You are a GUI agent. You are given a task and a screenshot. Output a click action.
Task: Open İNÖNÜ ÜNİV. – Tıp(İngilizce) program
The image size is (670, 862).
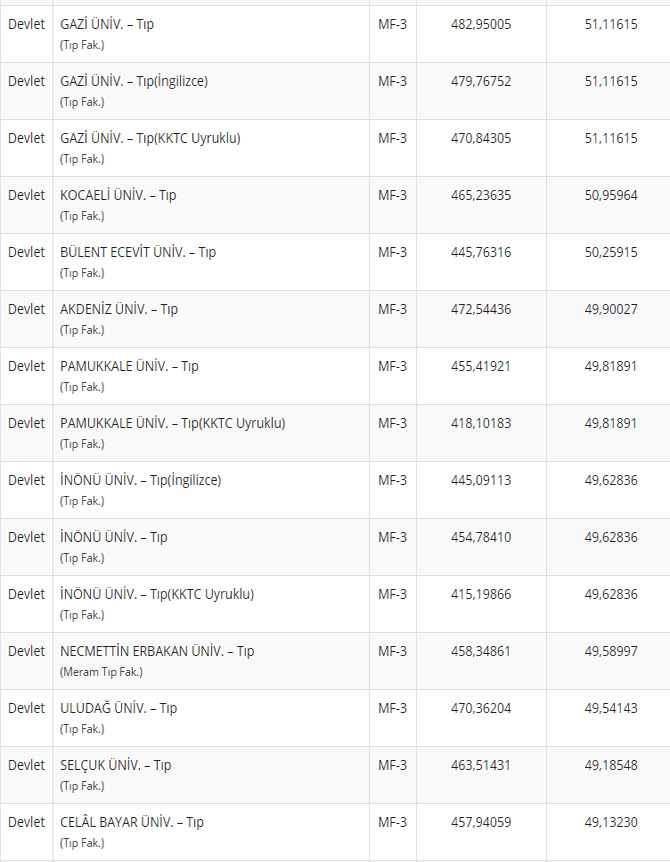point(140,480)
